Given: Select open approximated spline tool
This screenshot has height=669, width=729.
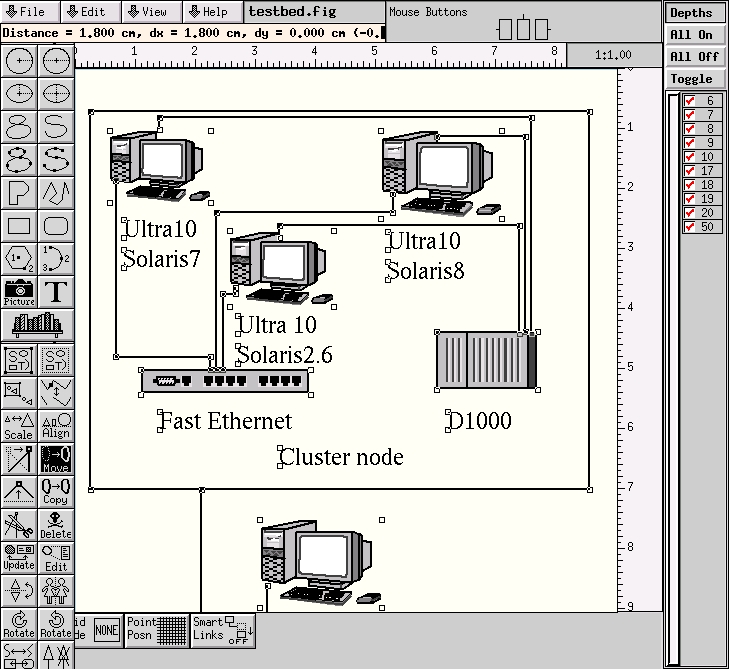Looking at the screenshot, I should pyautogui.click(x=56, y=126).
